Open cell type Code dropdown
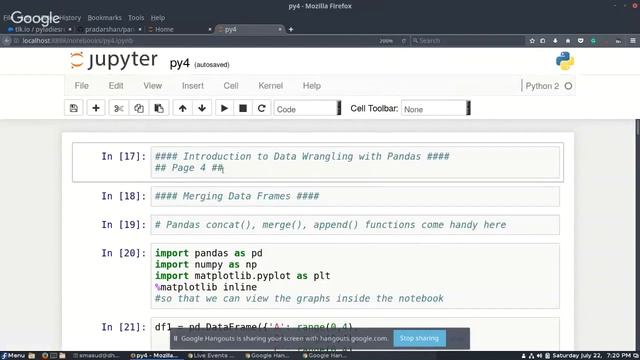The width and height of the screenshot is (640, 360). [307, 109]
